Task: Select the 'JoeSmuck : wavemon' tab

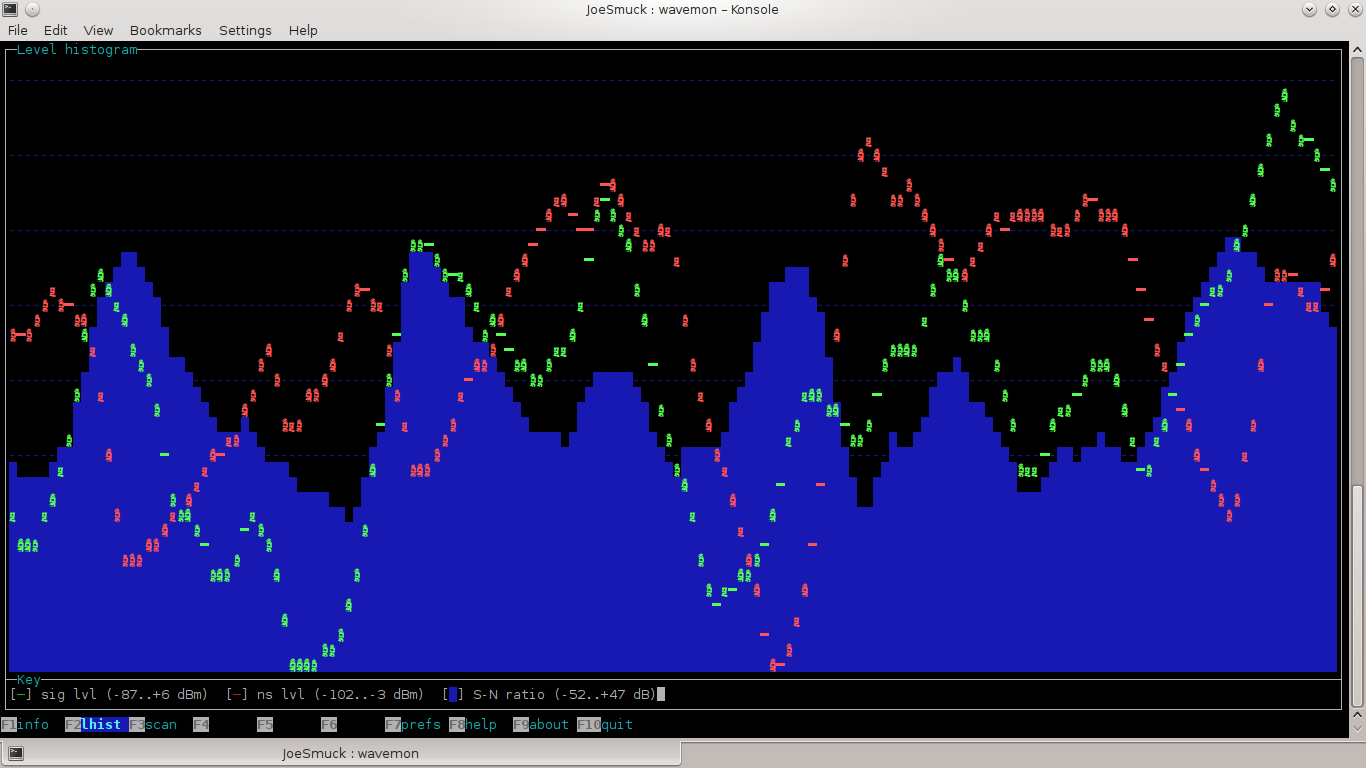Action: tap(350, 753)
